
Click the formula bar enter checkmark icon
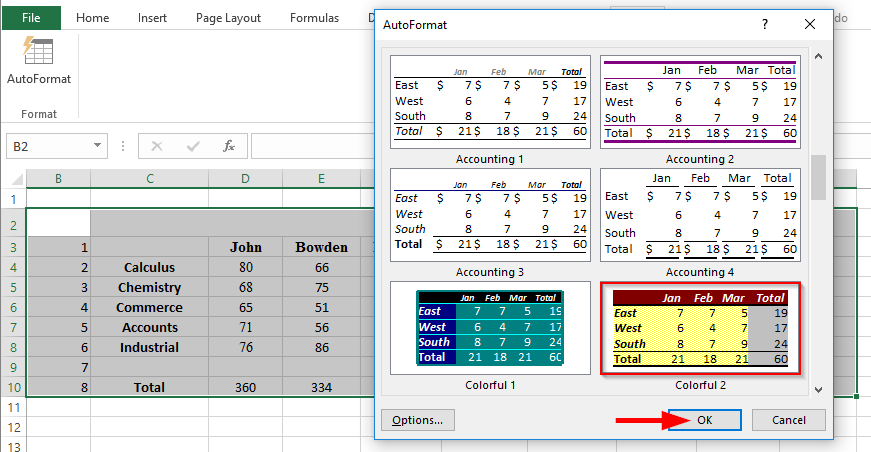(x=193, y=146)
